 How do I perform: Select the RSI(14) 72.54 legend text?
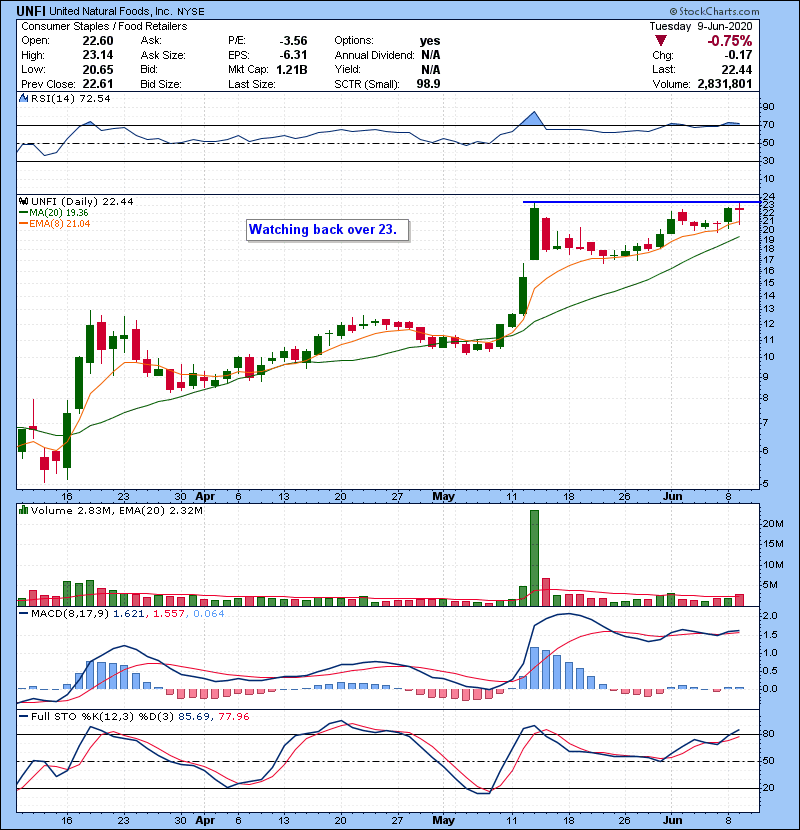pos(70,98)
